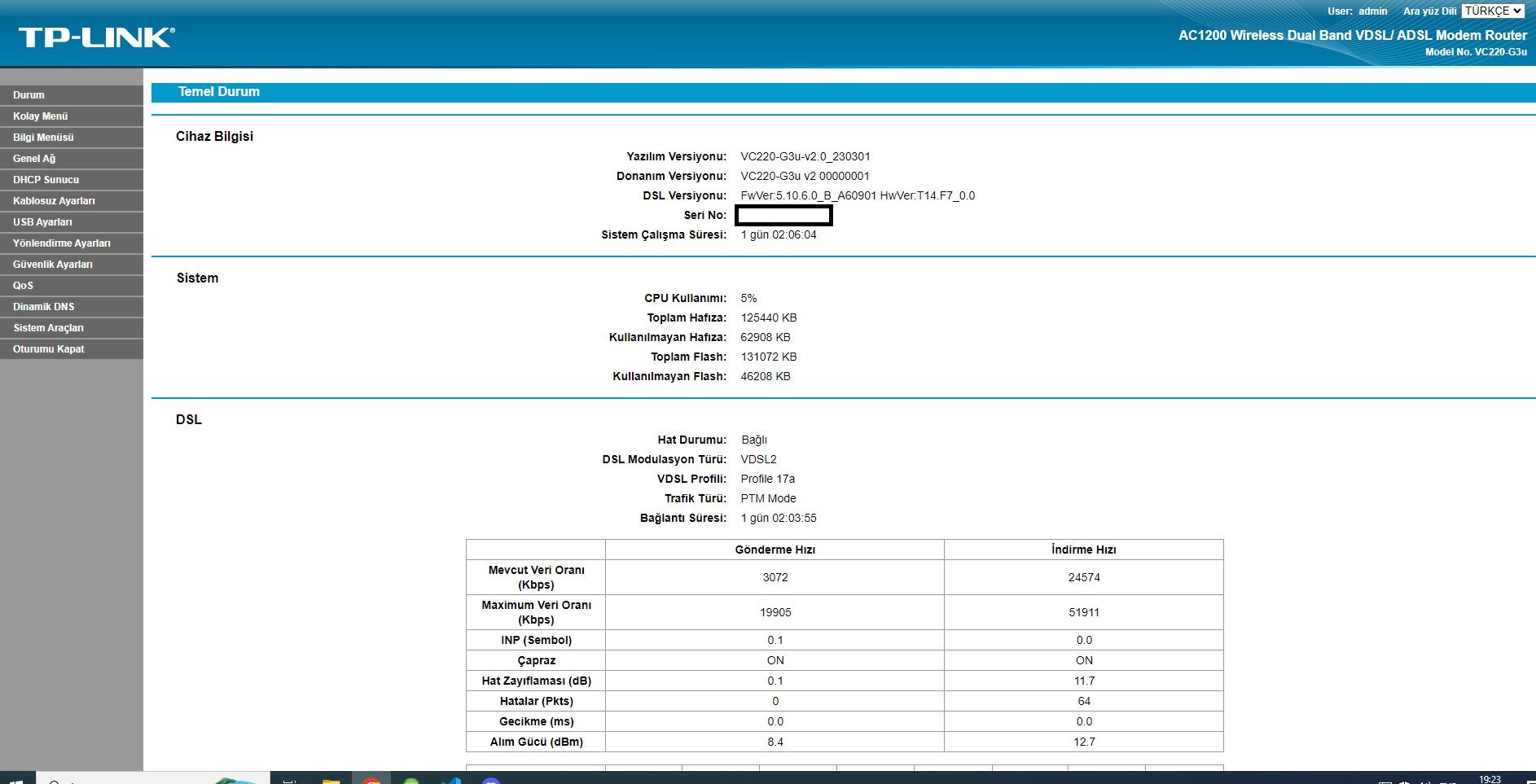The height and width of the screenshot is (784, 1536).
Task: Click the Hat Zayıflaması download value 11.7
Action: point(1084,681)
